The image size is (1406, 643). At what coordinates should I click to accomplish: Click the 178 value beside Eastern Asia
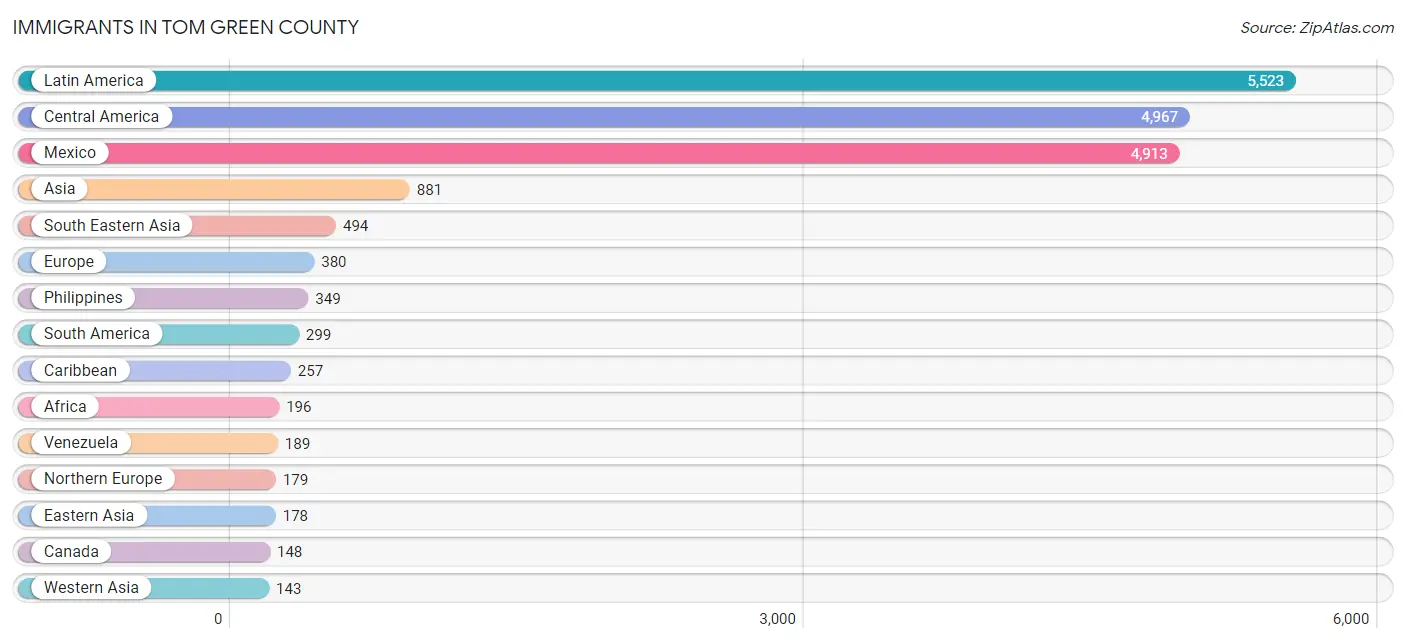click(x=295, y=516)
